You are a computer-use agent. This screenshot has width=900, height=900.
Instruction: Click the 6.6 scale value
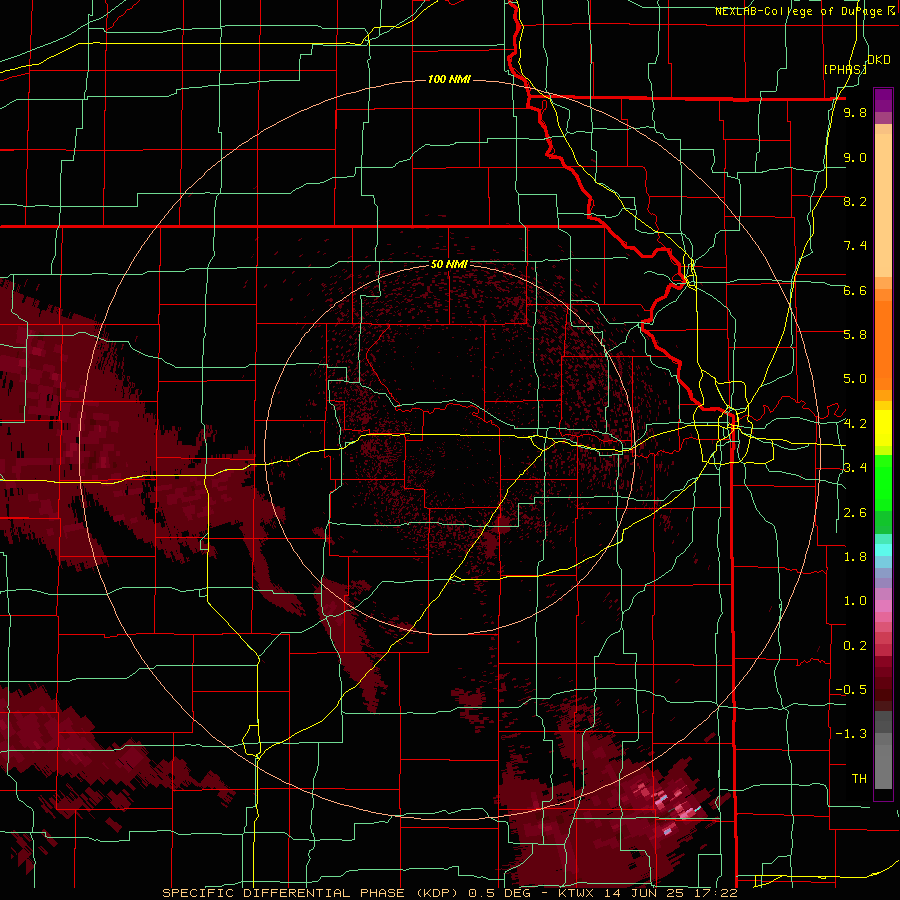click(x=855, y=290)
